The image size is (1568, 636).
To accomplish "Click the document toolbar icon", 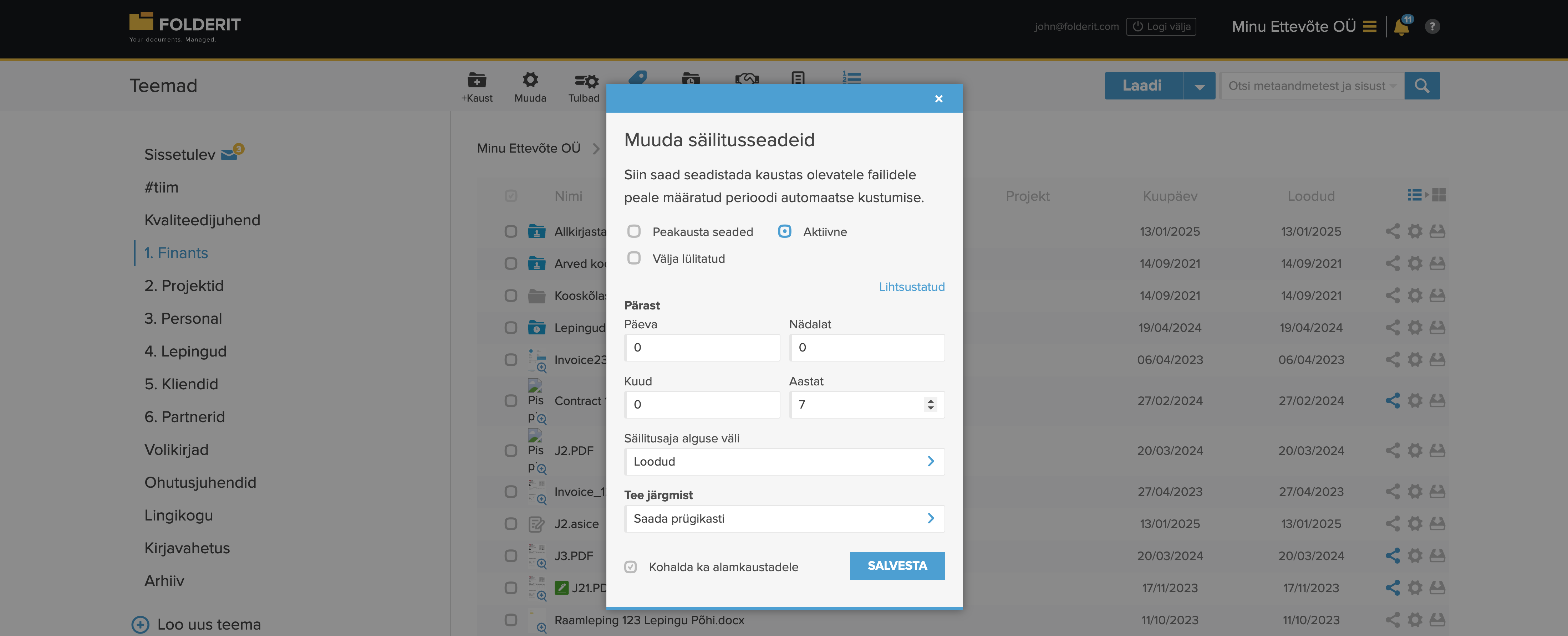I will [798, 78].
